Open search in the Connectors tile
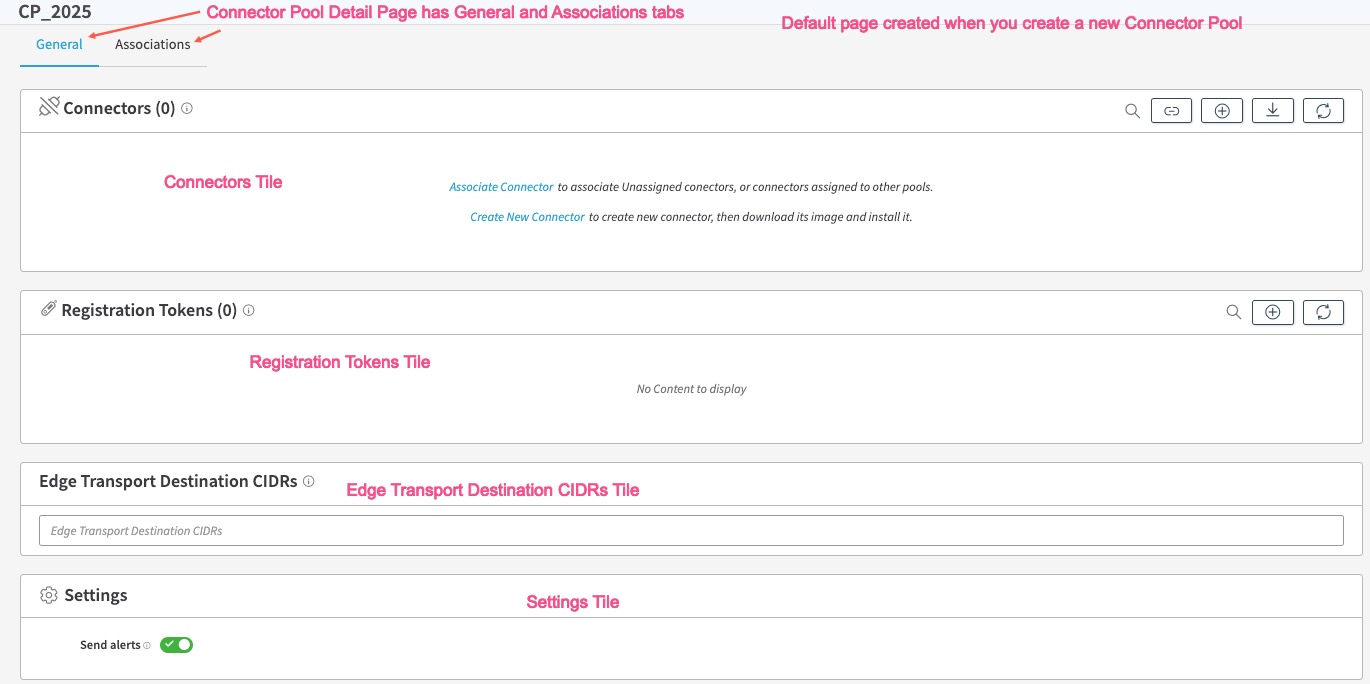1370x684 pixels. click(x=1132, y=111)
